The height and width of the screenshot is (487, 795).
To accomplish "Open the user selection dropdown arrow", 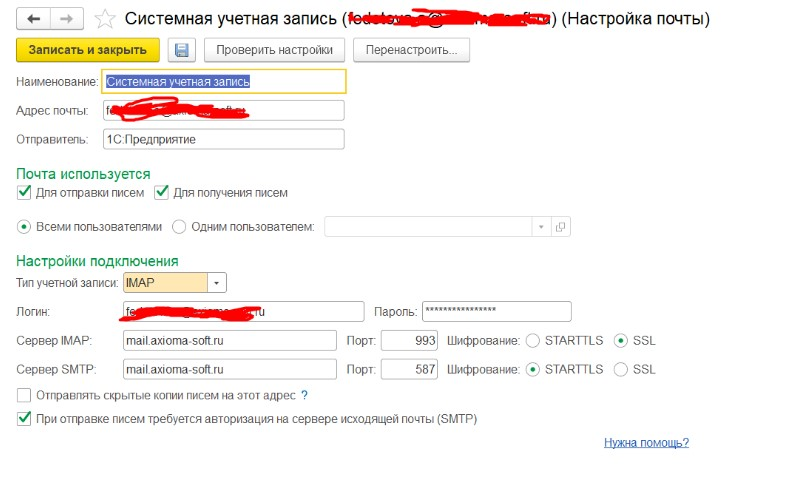I will coord(542,227).
